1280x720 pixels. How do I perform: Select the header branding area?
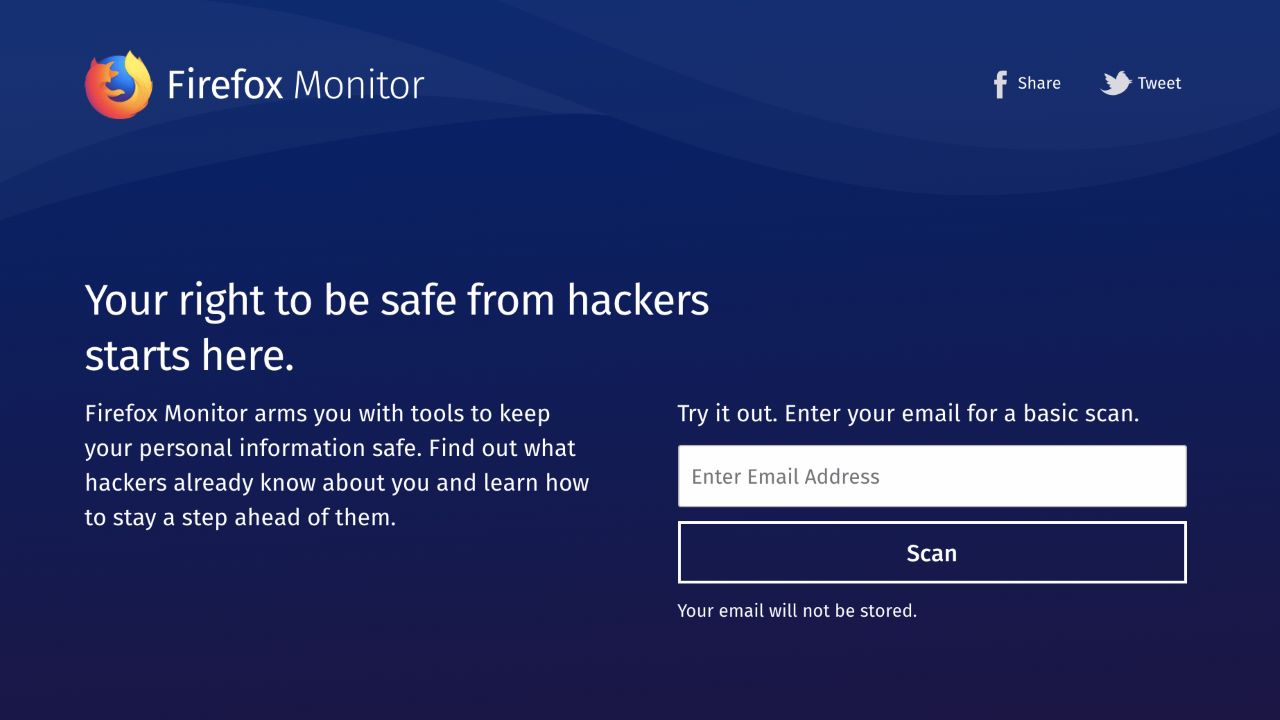(253, 85)
